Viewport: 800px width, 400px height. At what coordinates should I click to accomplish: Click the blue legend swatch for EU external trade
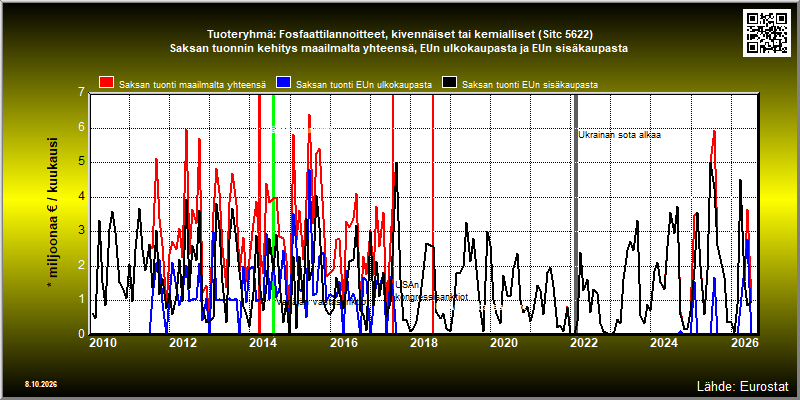tap(283, 83)
